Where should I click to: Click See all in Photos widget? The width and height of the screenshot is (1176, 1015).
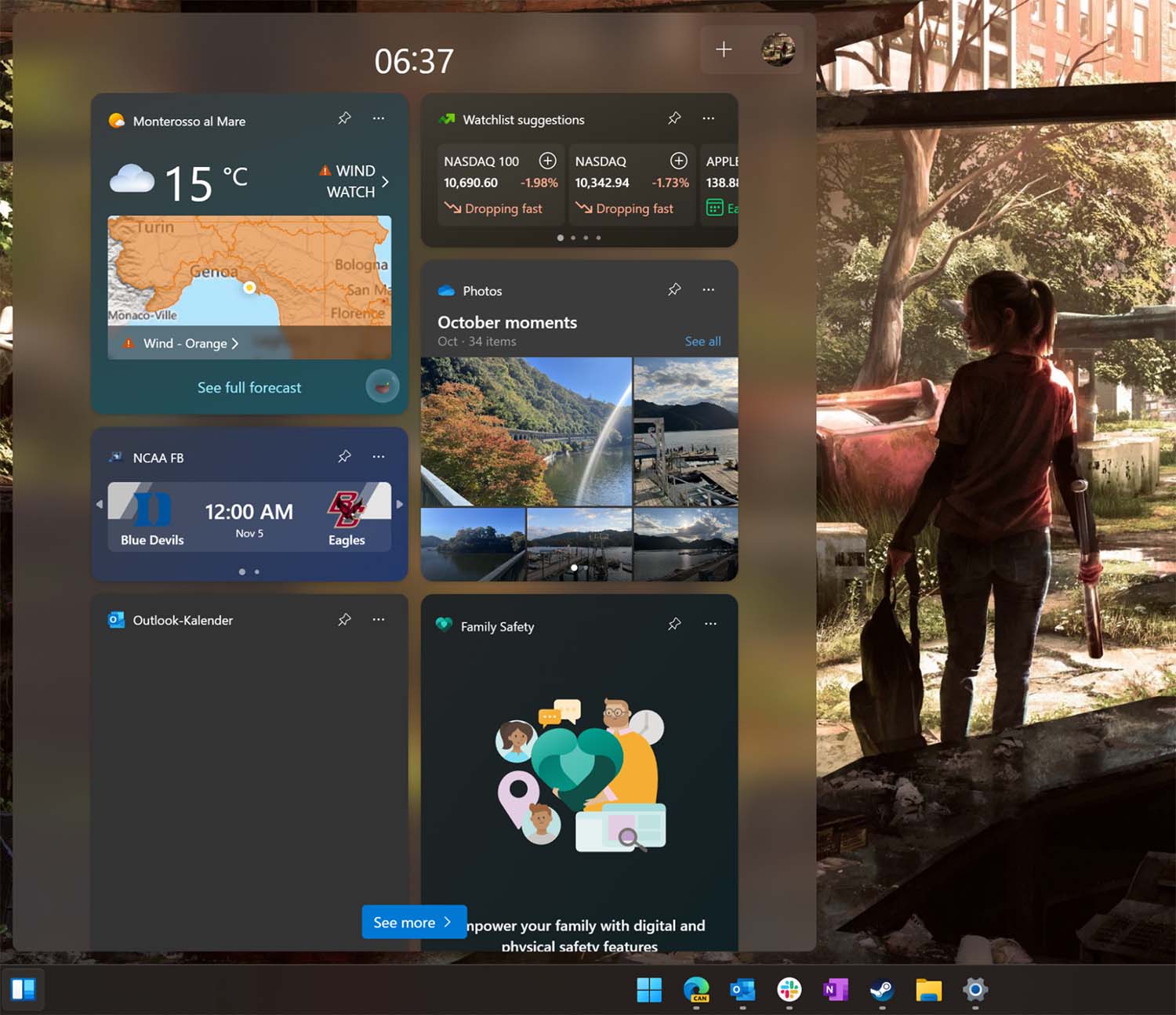coord(702,342)
